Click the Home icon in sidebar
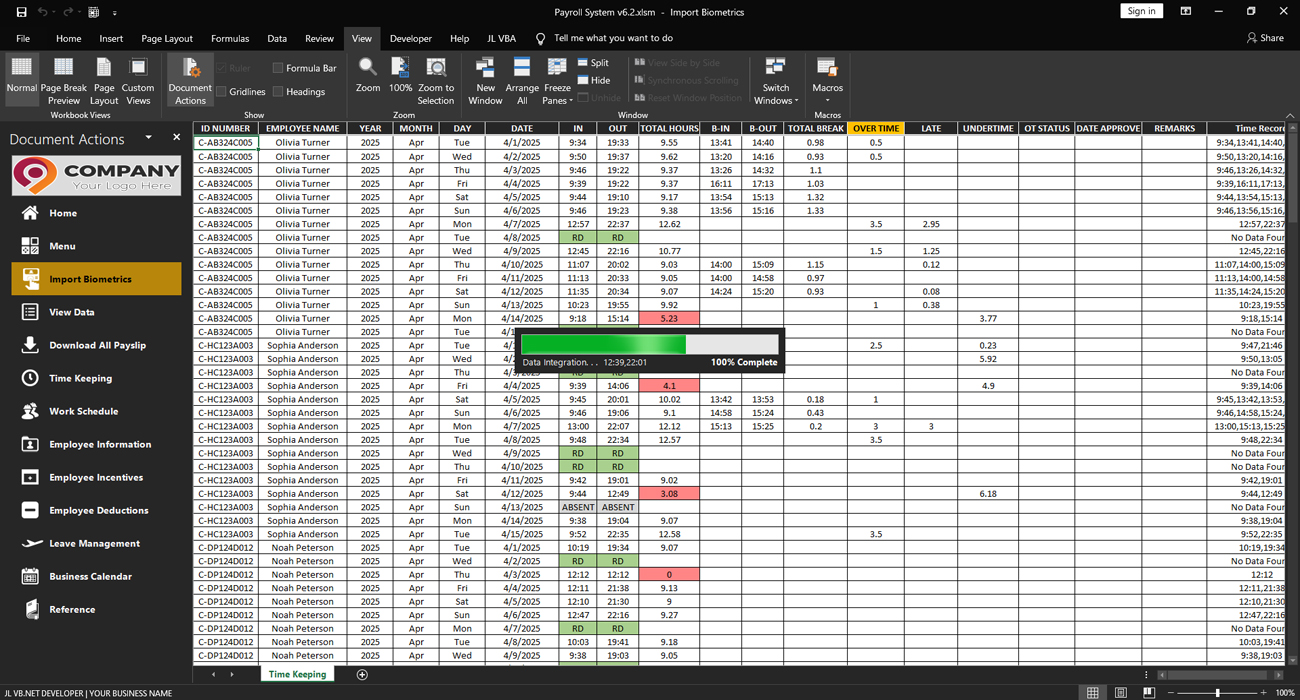This screenshot has height=700, width=1300. coord(30,213)
